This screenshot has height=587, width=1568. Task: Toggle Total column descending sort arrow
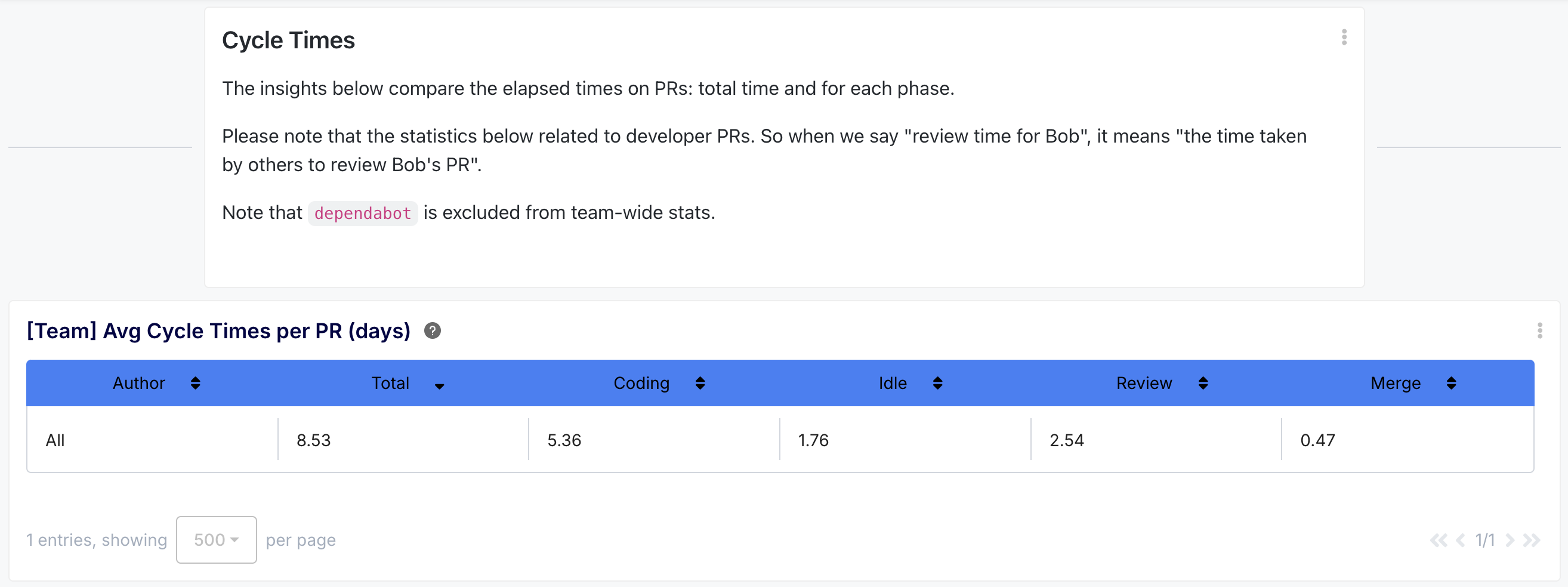tap(439, 385)
